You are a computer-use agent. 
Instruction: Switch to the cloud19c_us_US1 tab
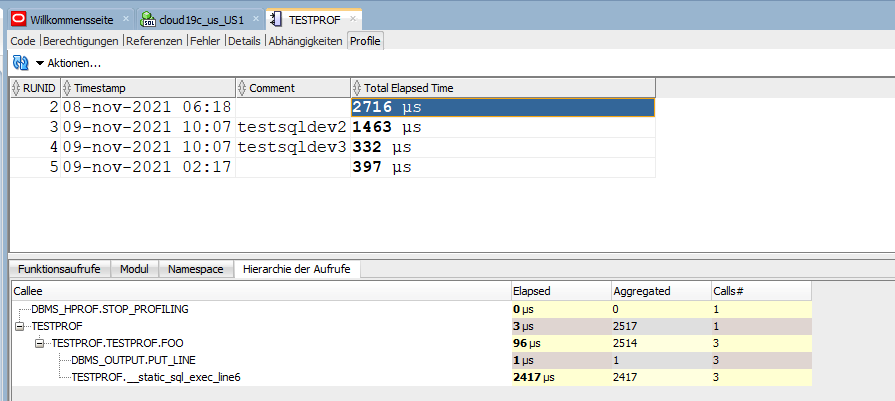[201, 21]
